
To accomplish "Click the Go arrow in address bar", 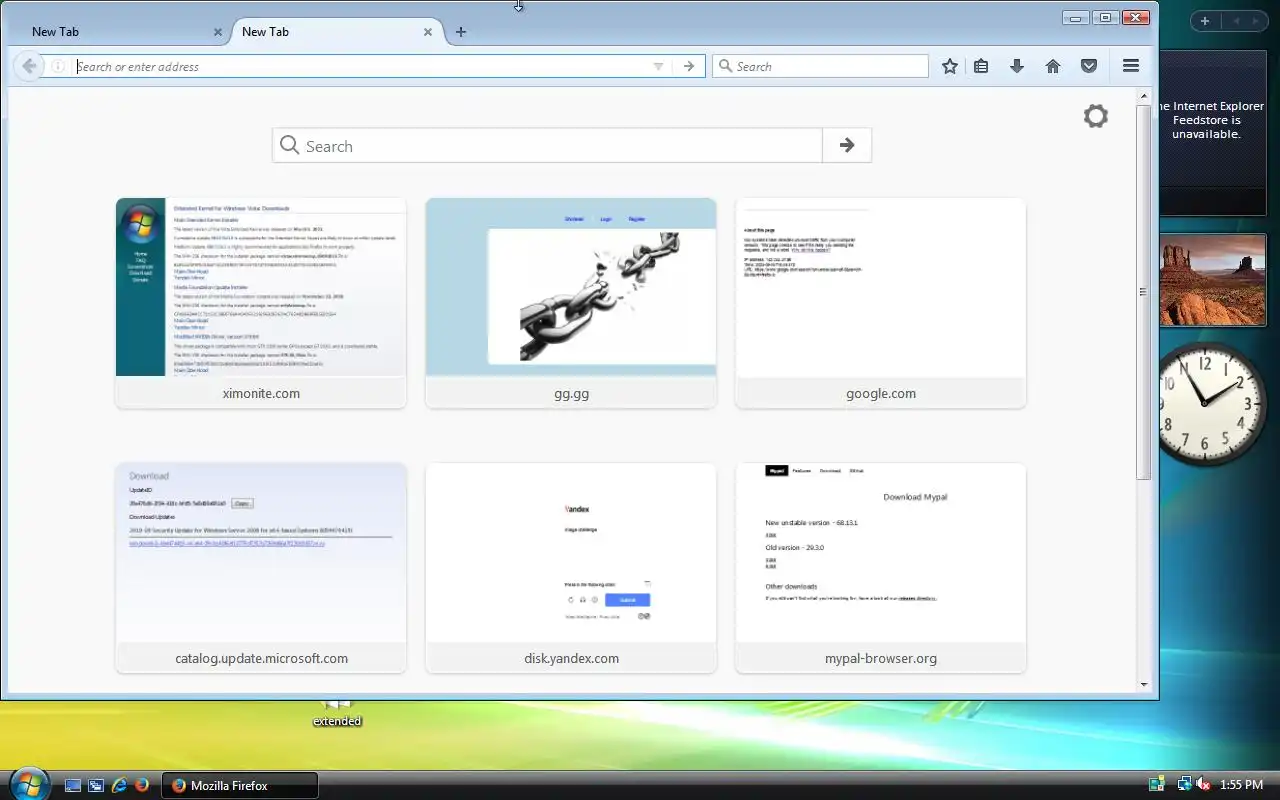I will [688, 66].
